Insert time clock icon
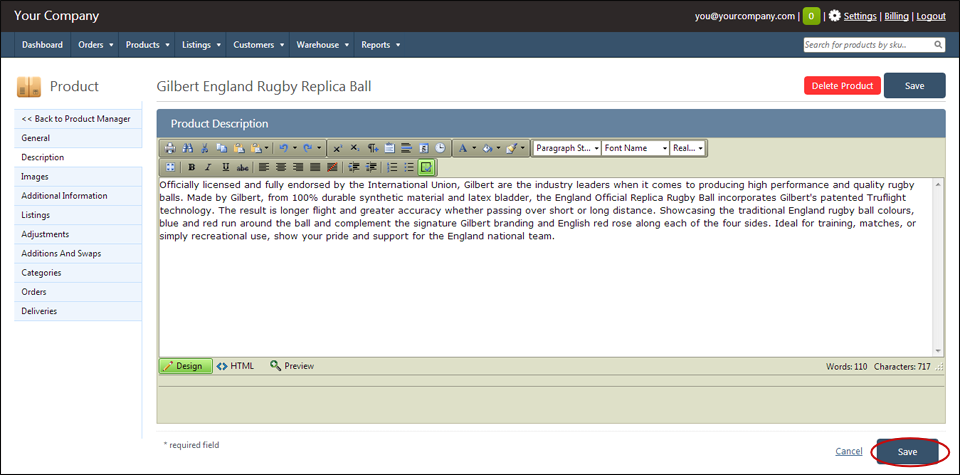This screenshot has width=960, height=475. coord(440,148)
